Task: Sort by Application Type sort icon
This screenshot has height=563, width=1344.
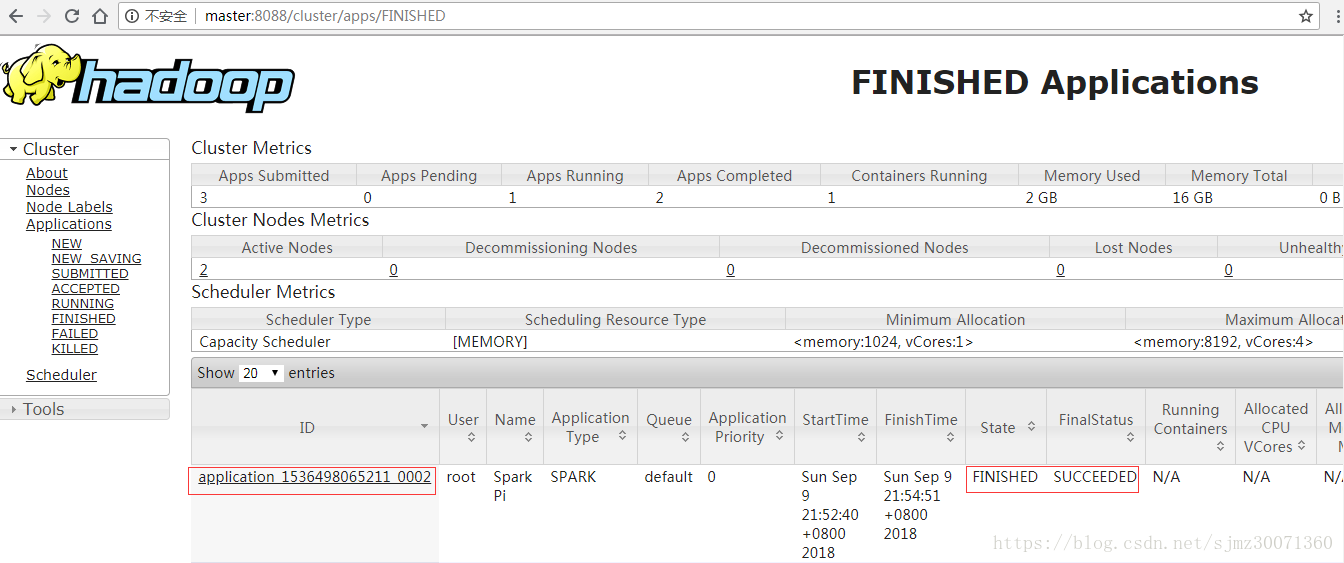Action: (622, 436)
